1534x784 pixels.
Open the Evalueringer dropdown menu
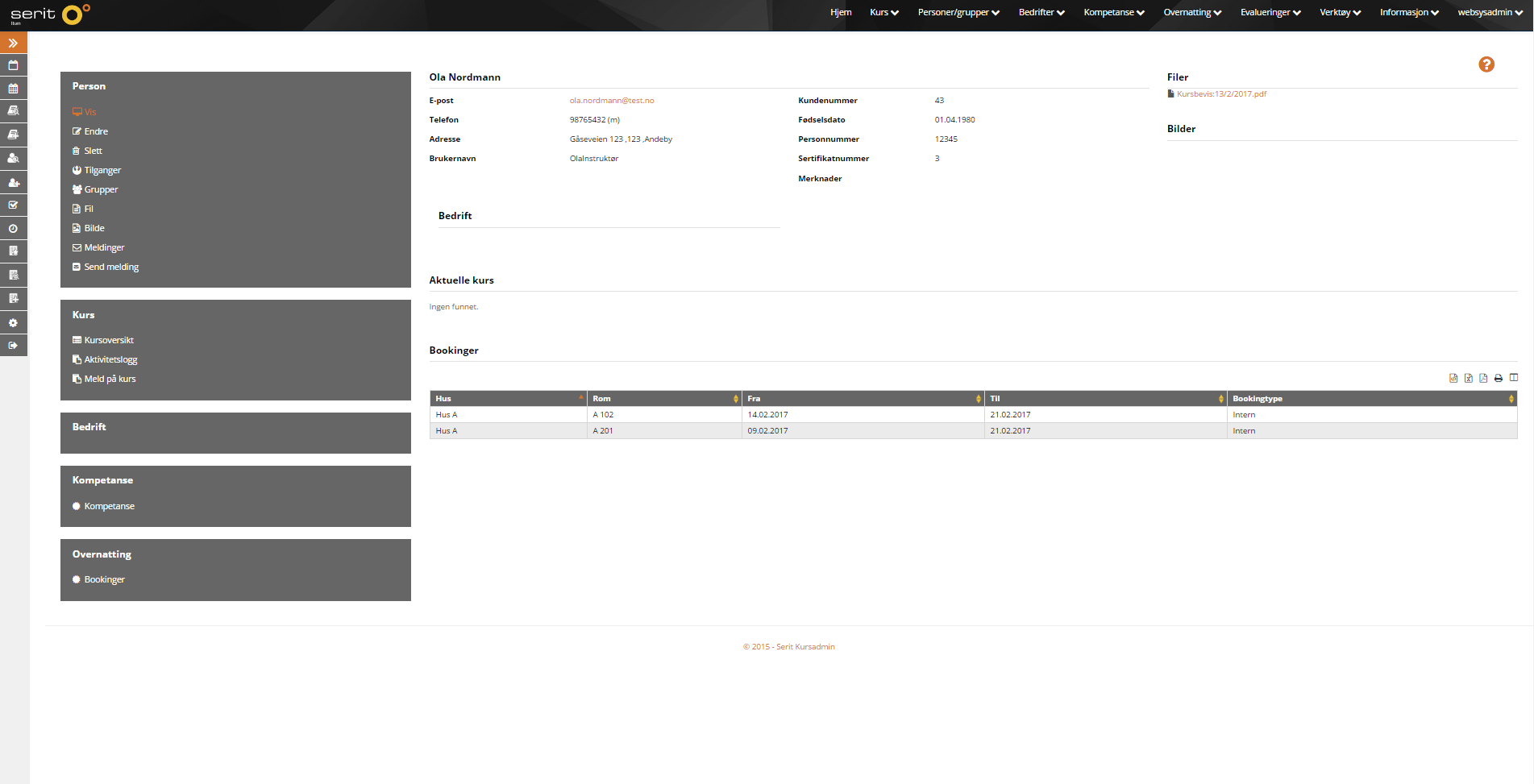[1270, 12]
